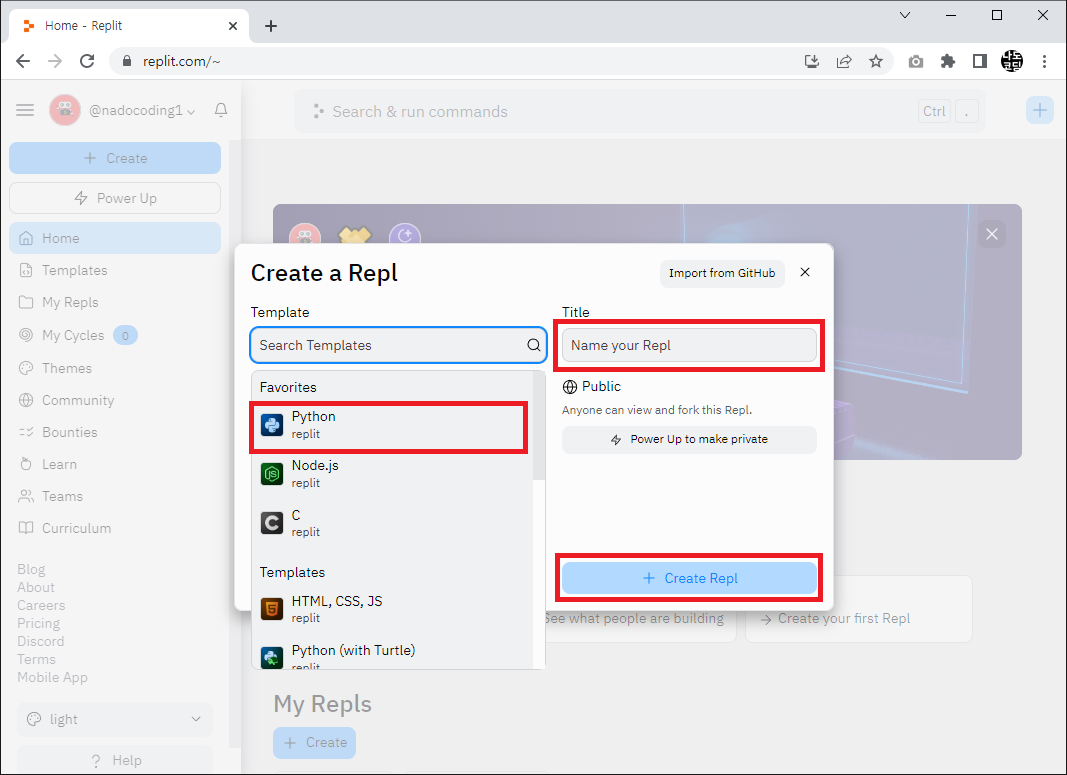Open Chrome's three-dot menu
The image size is (1067, 775).
point(1044,61)
